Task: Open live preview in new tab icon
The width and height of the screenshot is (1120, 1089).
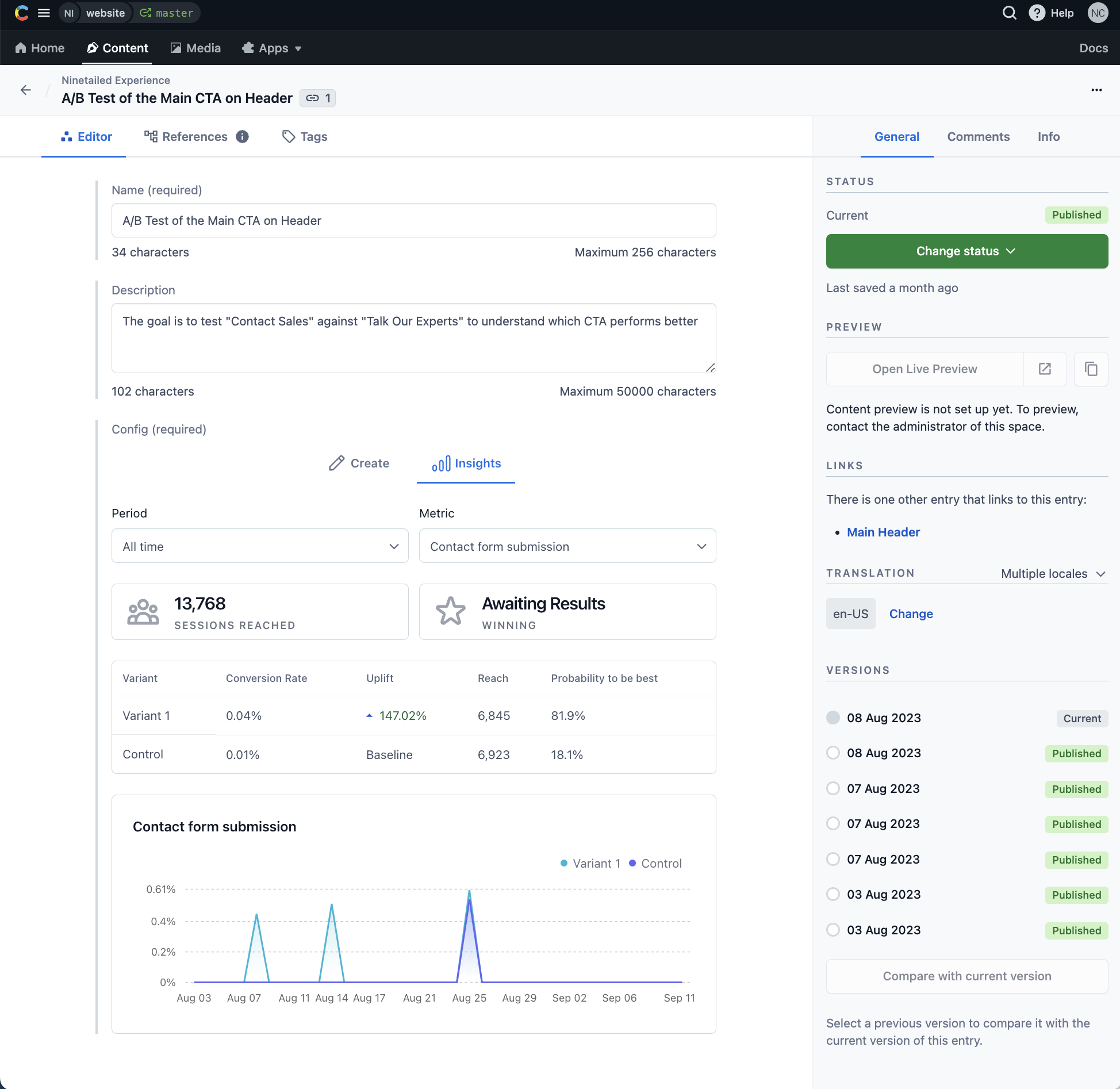Action: (1045, 369)
